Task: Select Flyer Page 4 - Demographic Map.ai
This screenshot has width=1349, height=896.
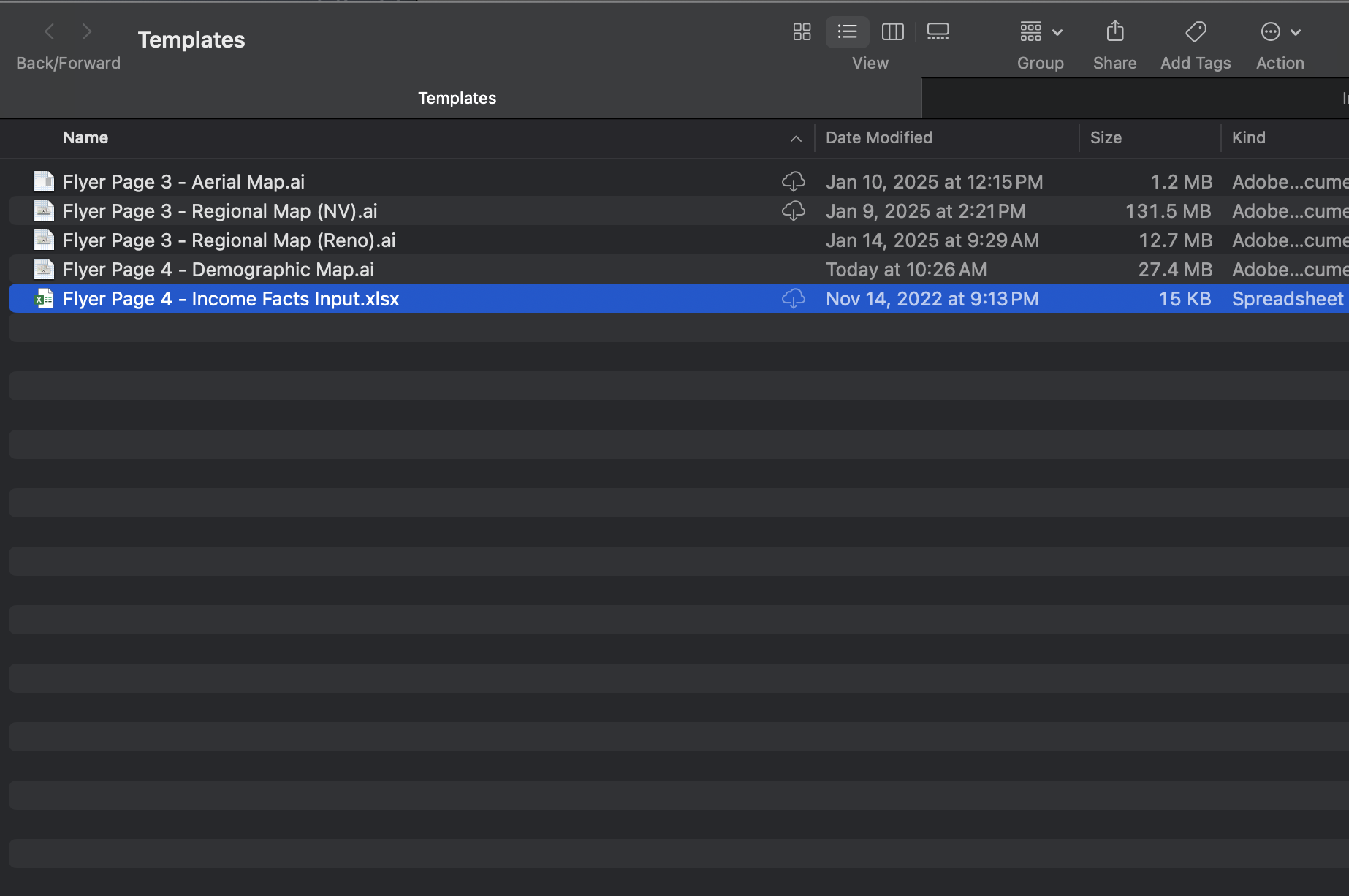Action: 218,270
